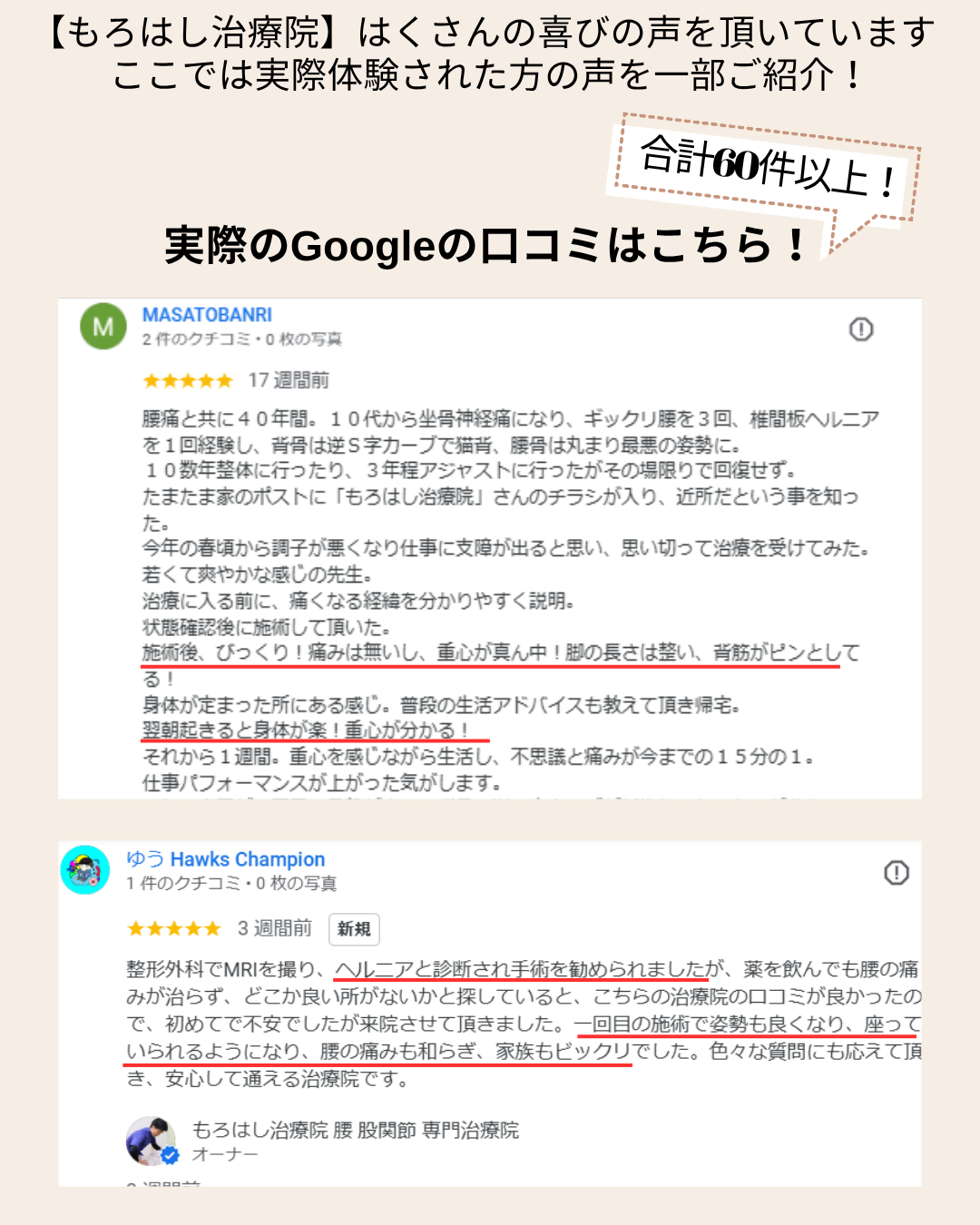The width and height of the screenshot is (980, 1225).
Task: Open MASATOBANRI reviewer name link
Action: coord(207,315)
